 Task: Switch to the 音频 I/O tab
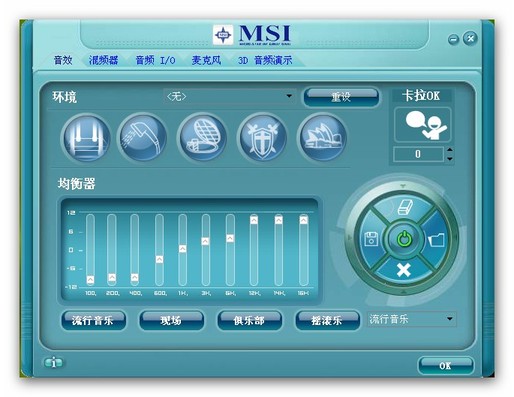pyautogui.click(x=155, y=60)
